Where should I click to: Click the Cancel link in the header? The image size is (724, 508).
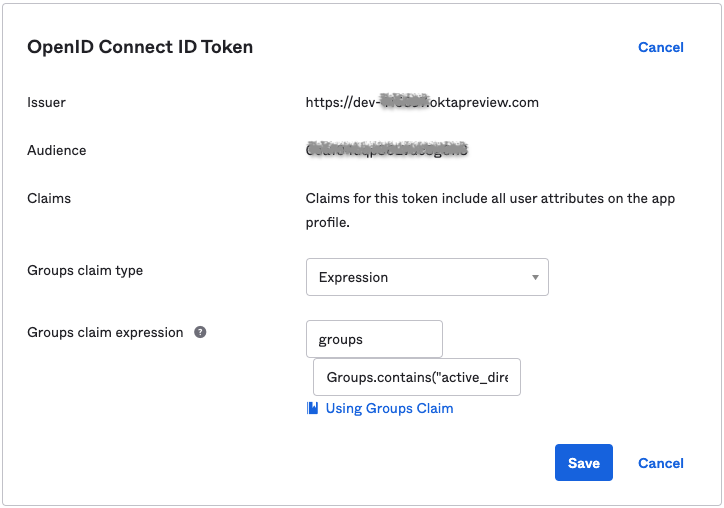coord(660,47)
